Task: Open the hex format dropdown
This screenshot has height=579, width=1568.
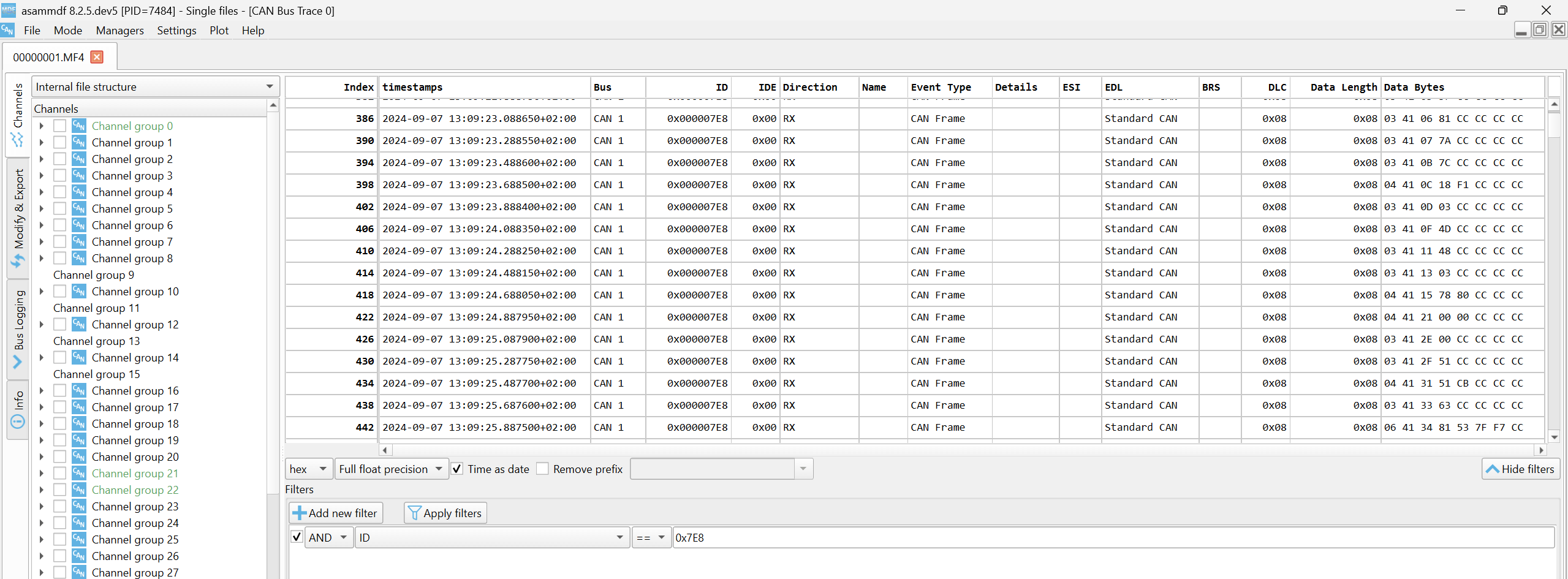Action: coord(309,469)
